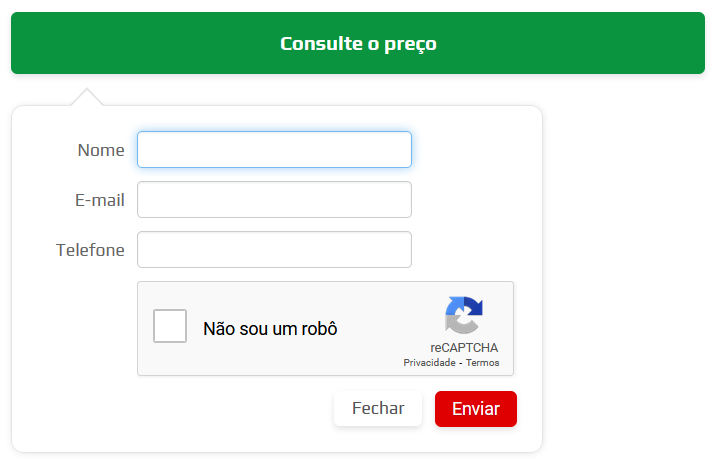Viewport: 727px width, 461px height.
Task: Click the Consulte o preço heading text
Action: 358,44
